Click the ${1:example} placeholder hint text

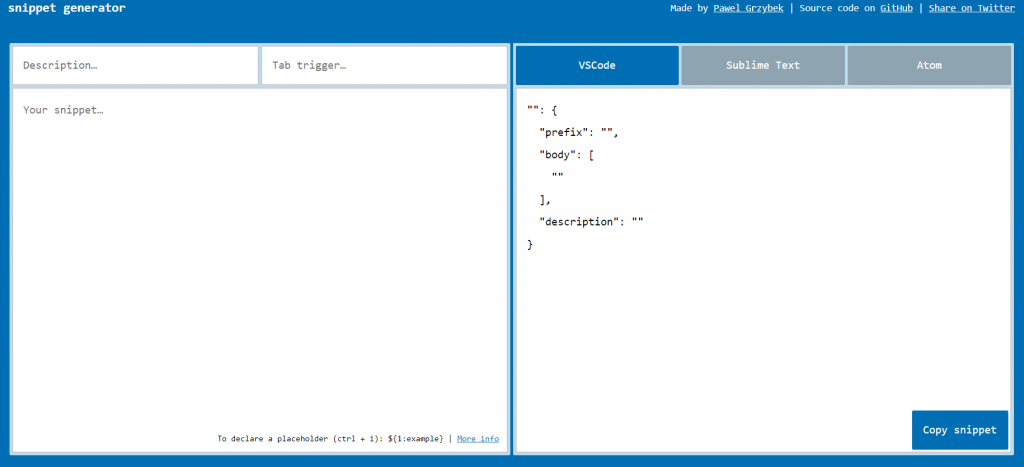(x=415, y=438)
